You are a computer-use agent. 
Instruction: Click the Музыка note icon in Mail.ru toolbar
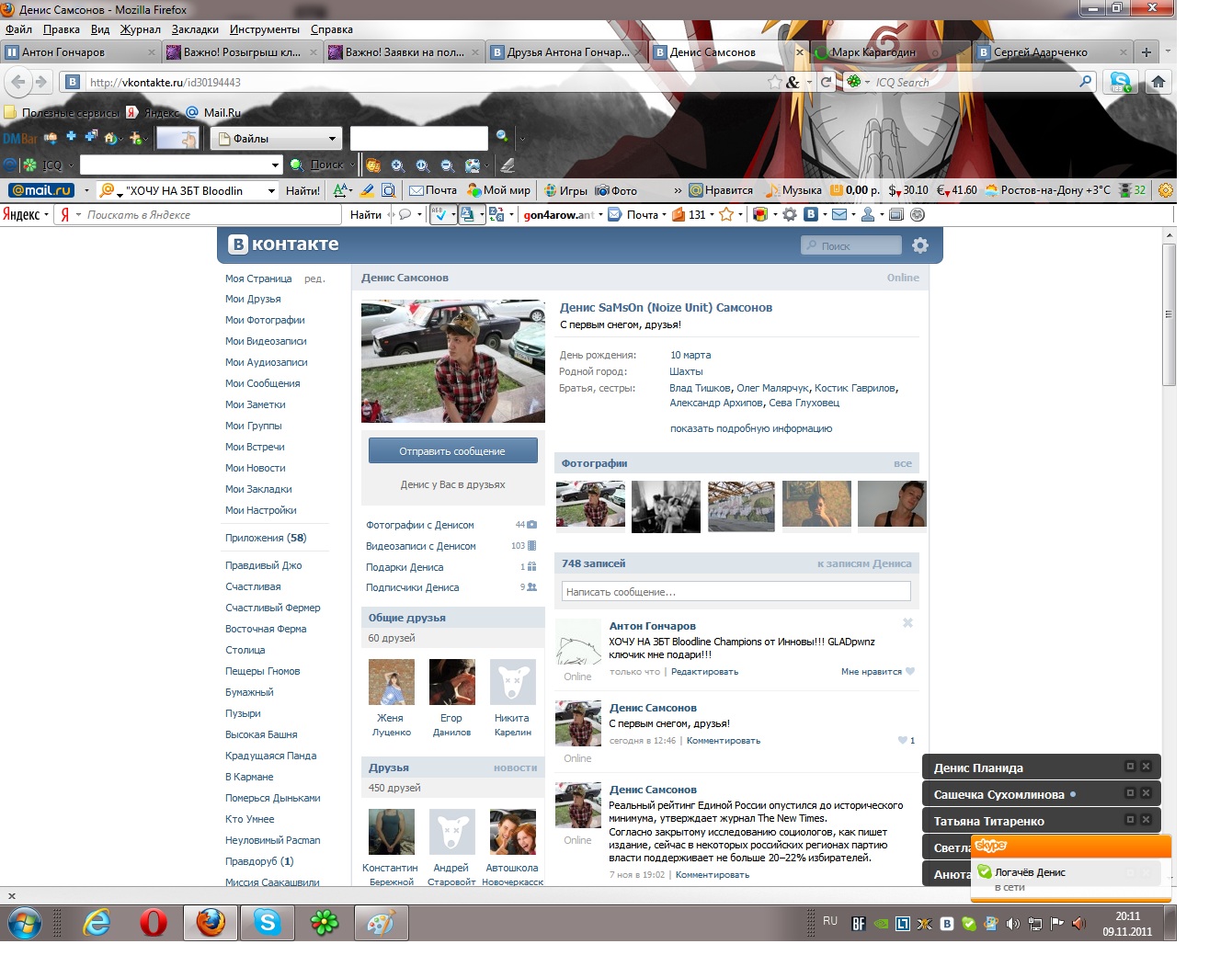tap(772, 190)
